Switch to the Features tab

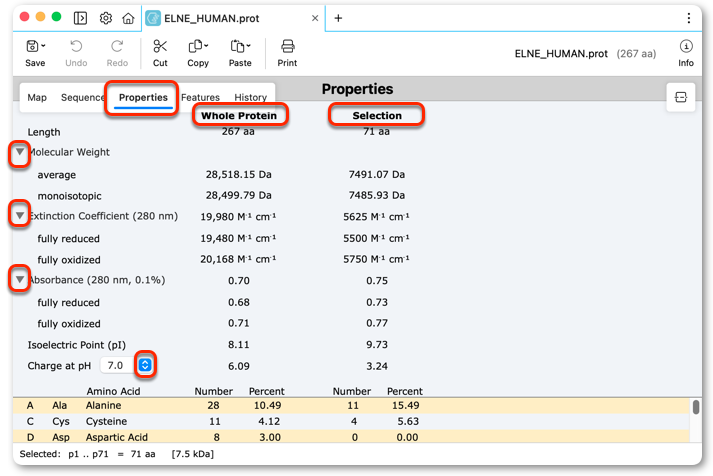pyautogui.click(x=200, y=97)
